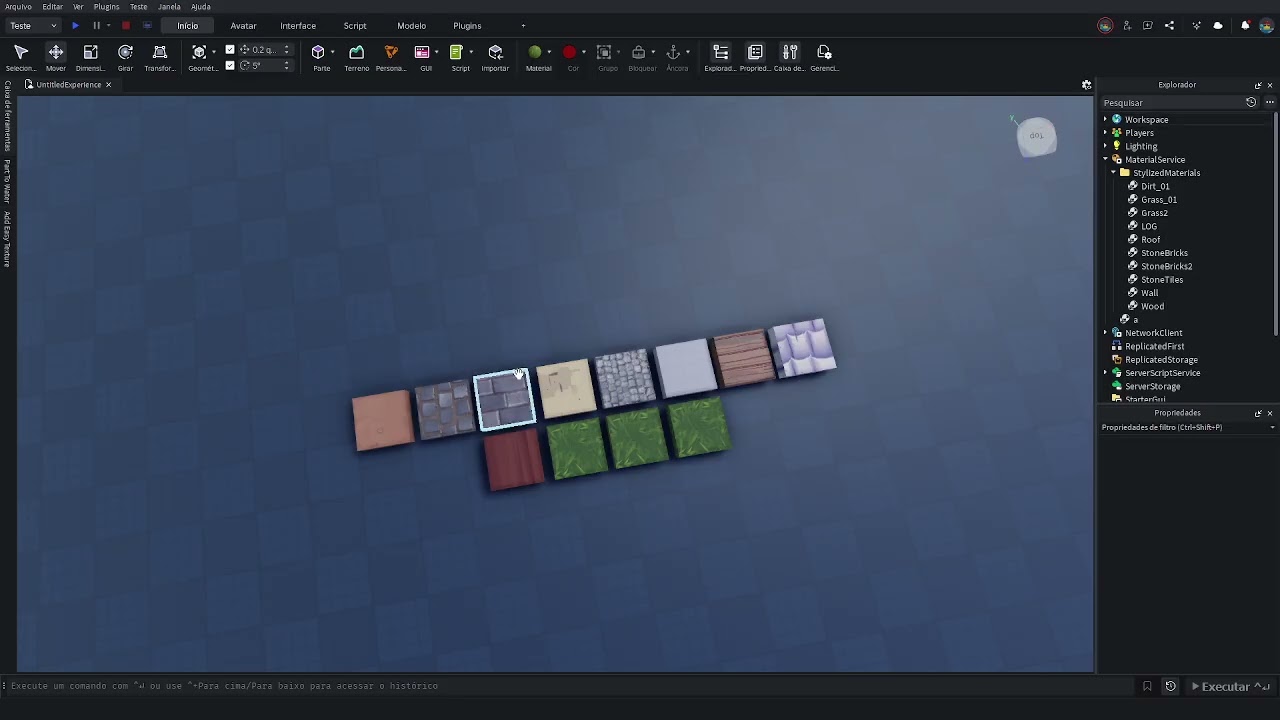Open notifications bell
Viewport: 1280px width, 720px height.
coord(1245,25)
